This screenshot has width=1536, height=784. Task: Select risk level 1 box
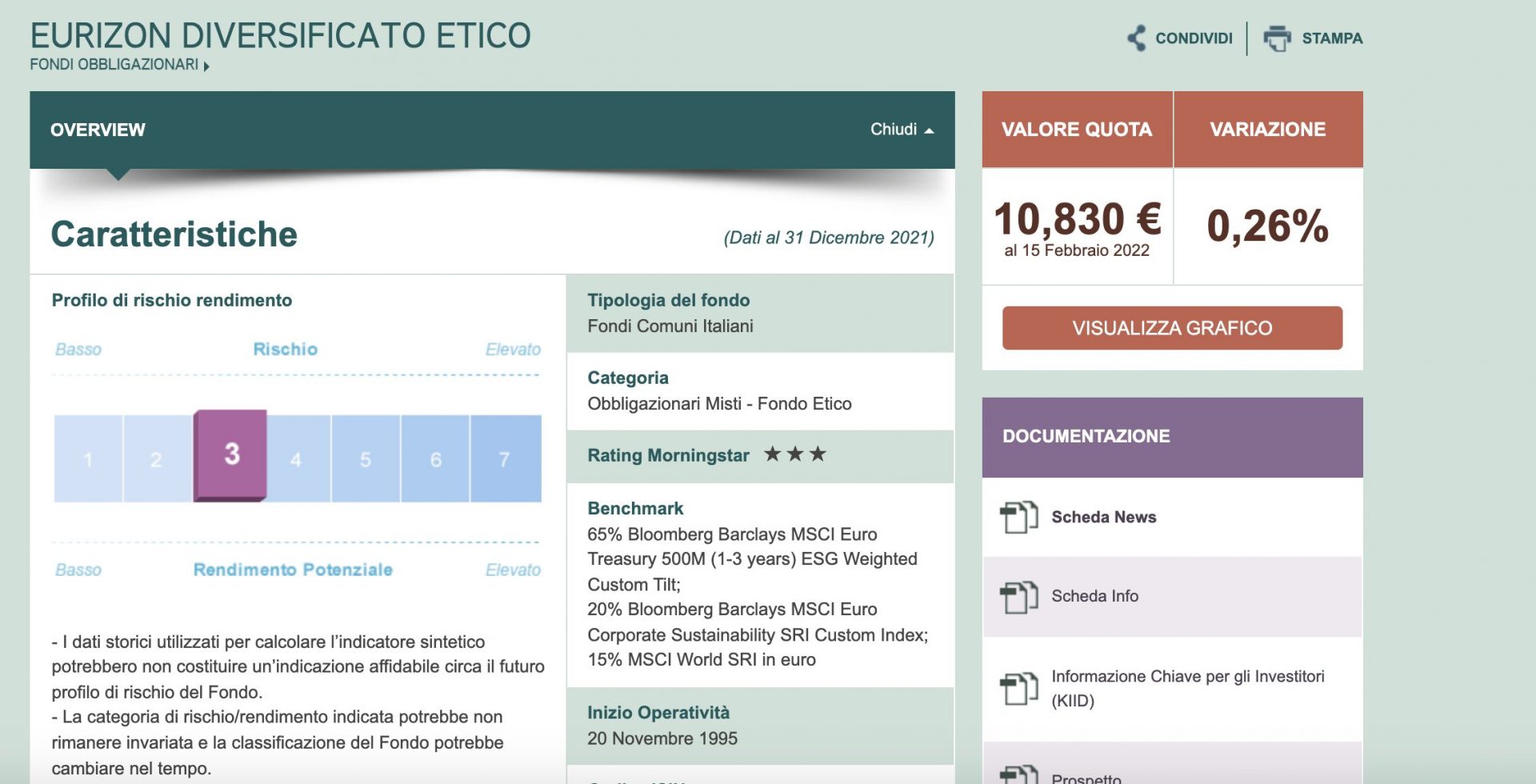[88, 458]
